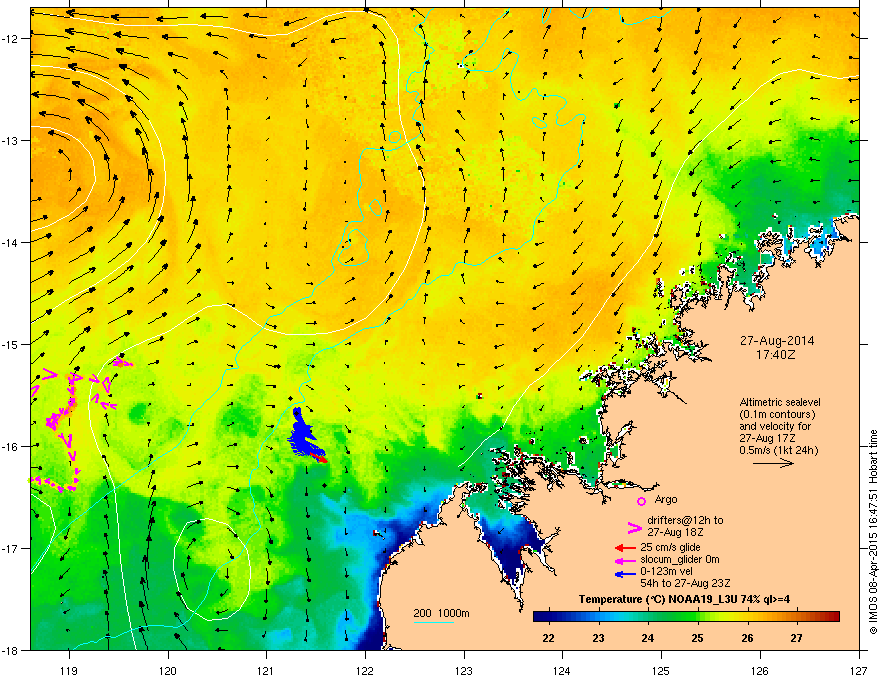Click the longitude label 126
The image size is (880, 680).
tap(760, 670)
